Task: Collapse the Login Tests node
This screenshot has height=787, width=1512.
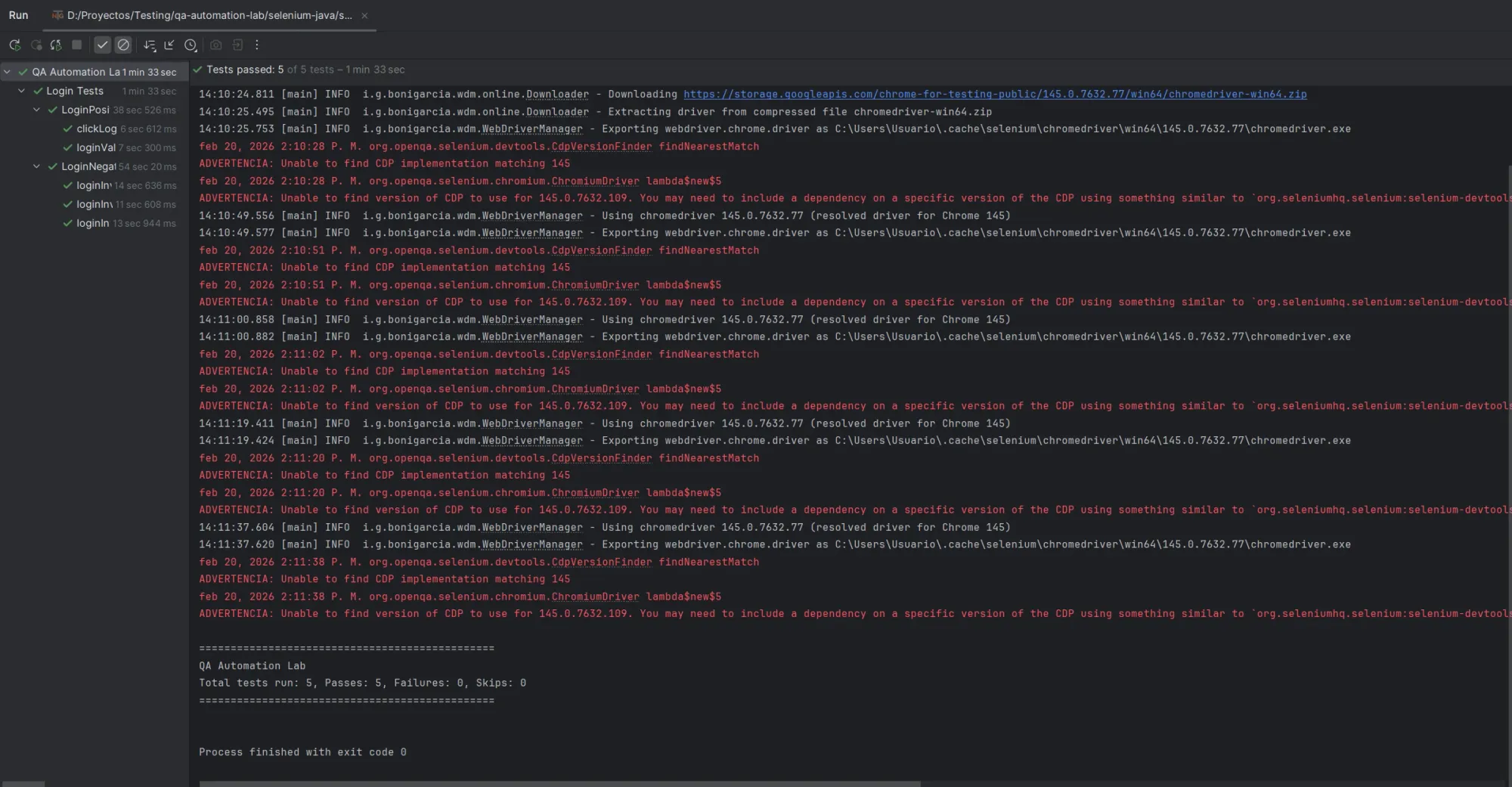Action: tap(21, 91)
